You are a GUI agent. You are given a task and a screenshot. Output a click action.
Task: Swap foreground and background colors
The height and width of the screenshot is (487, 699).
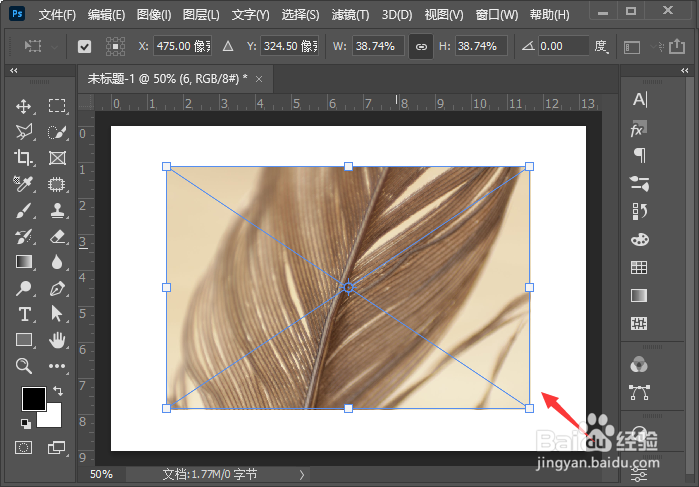pyautogui.click(x=58, y=391)
